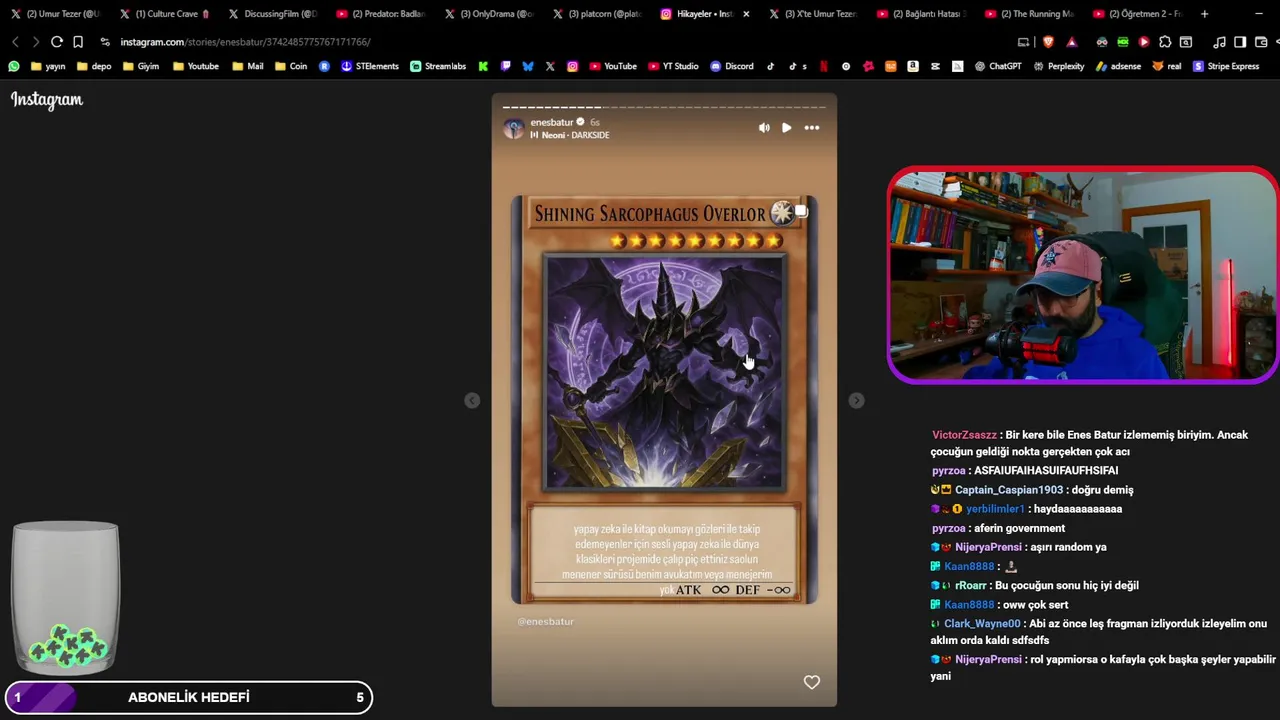The height and width of the screenshot is (720, 1280).
Task: Open the ChatGPT bookmark
Action: tap(998, 66)
